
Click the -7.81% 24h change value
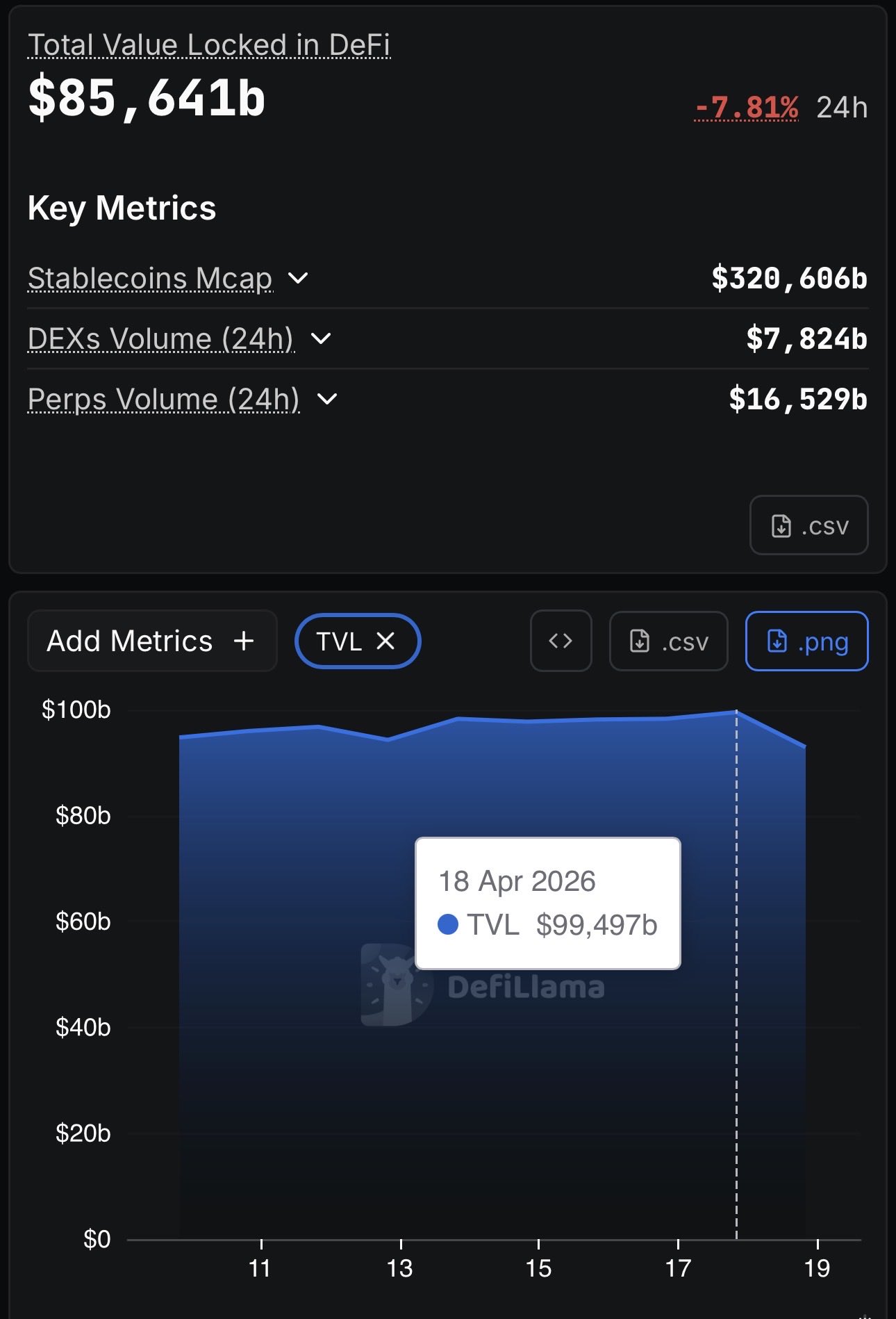click(x=747, y=108)
